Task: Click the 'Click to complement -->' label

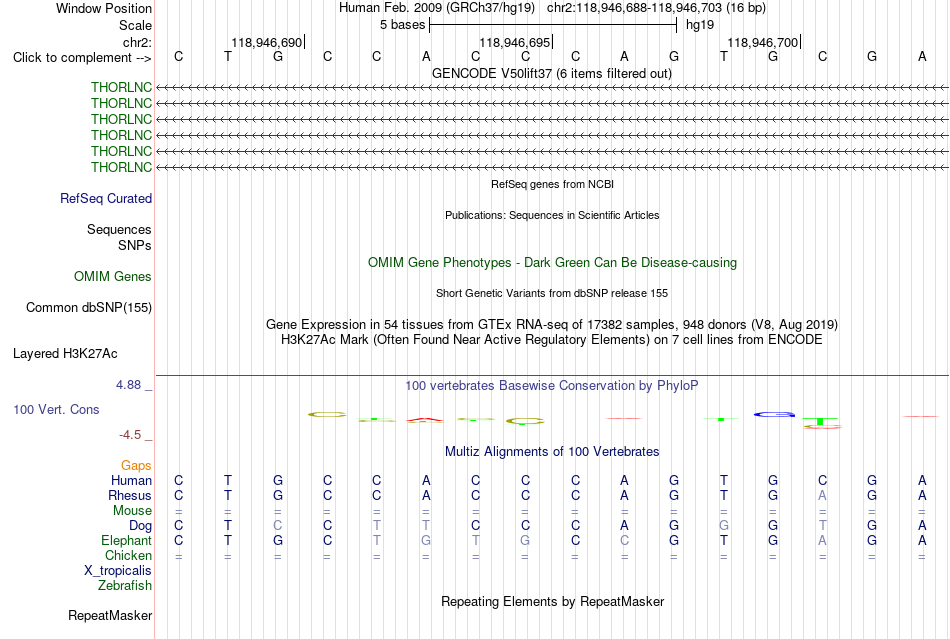Action: 82,58
